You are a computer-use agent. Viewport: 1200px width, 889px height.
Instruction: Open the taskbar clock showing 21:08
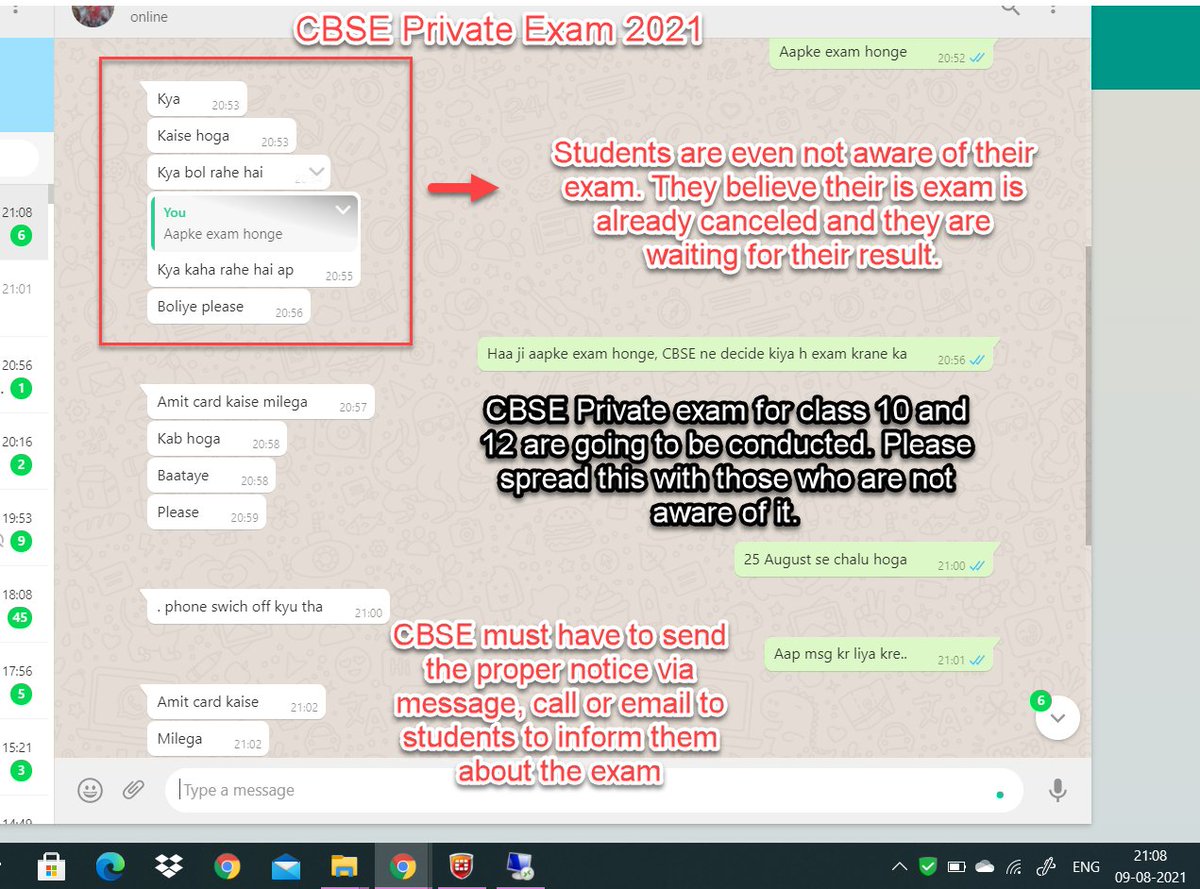(x=1148, y=866)
